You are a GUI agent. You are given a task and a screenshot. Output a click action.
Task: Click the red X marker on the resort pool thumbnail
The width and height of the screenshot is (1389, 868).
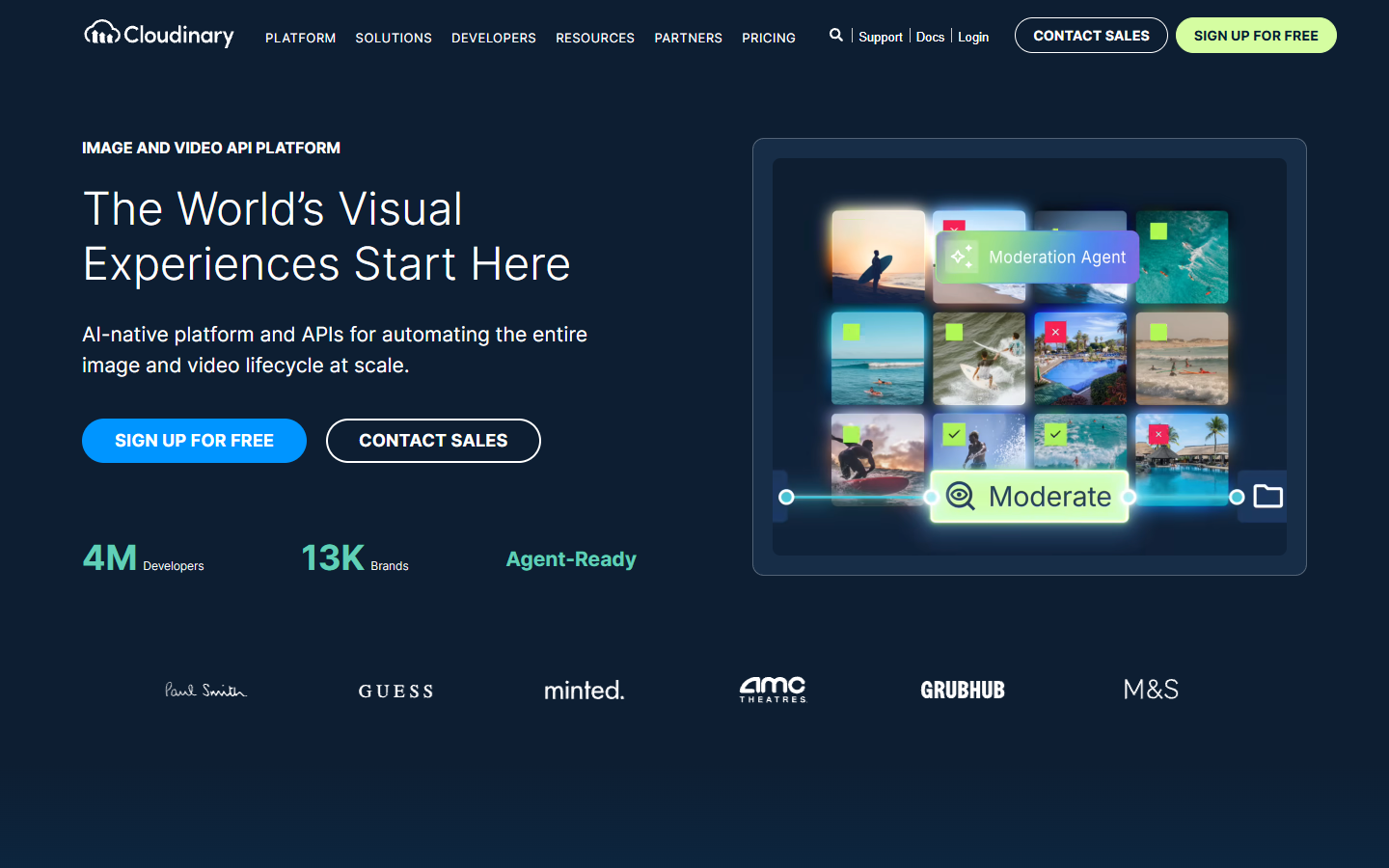point(1055,332)
